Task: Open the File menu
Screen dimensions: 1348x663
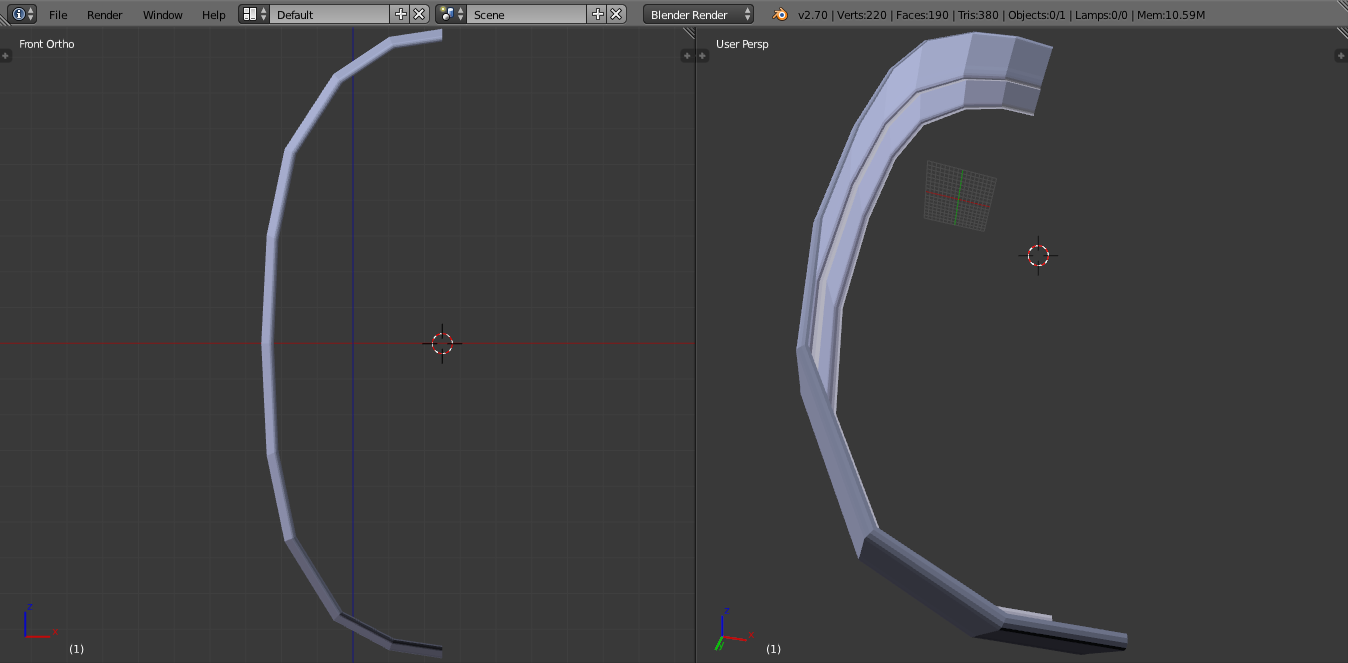Action: (x=58, y=15)
